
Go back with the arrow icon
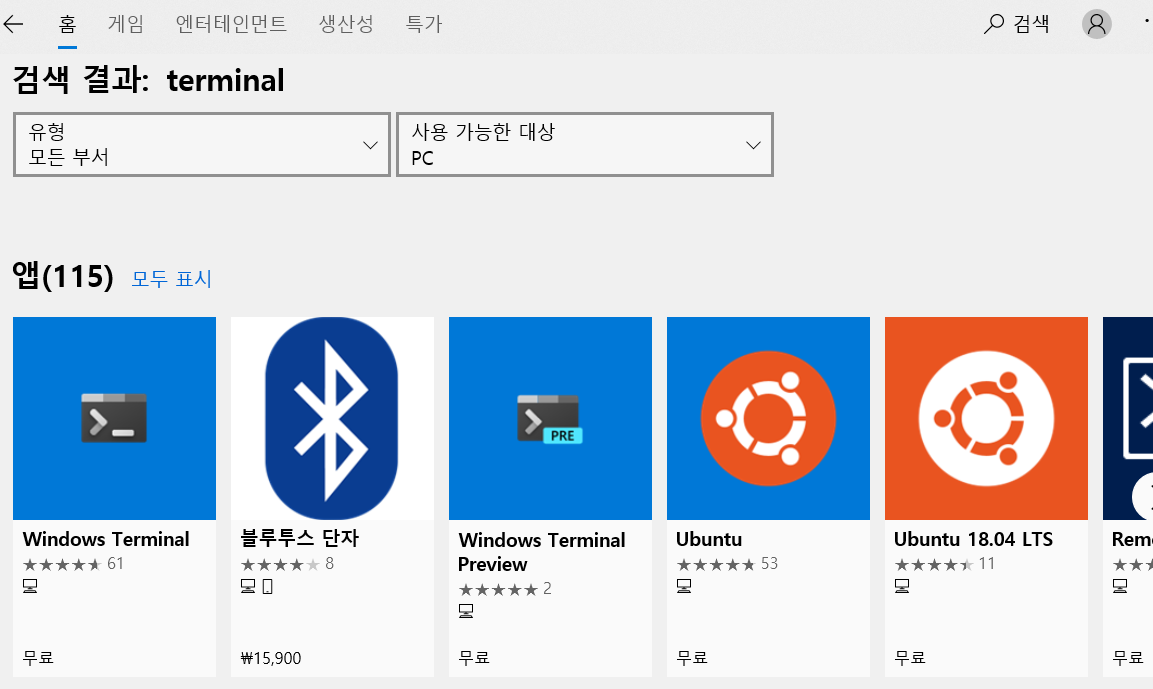click(x=13, y=24)
